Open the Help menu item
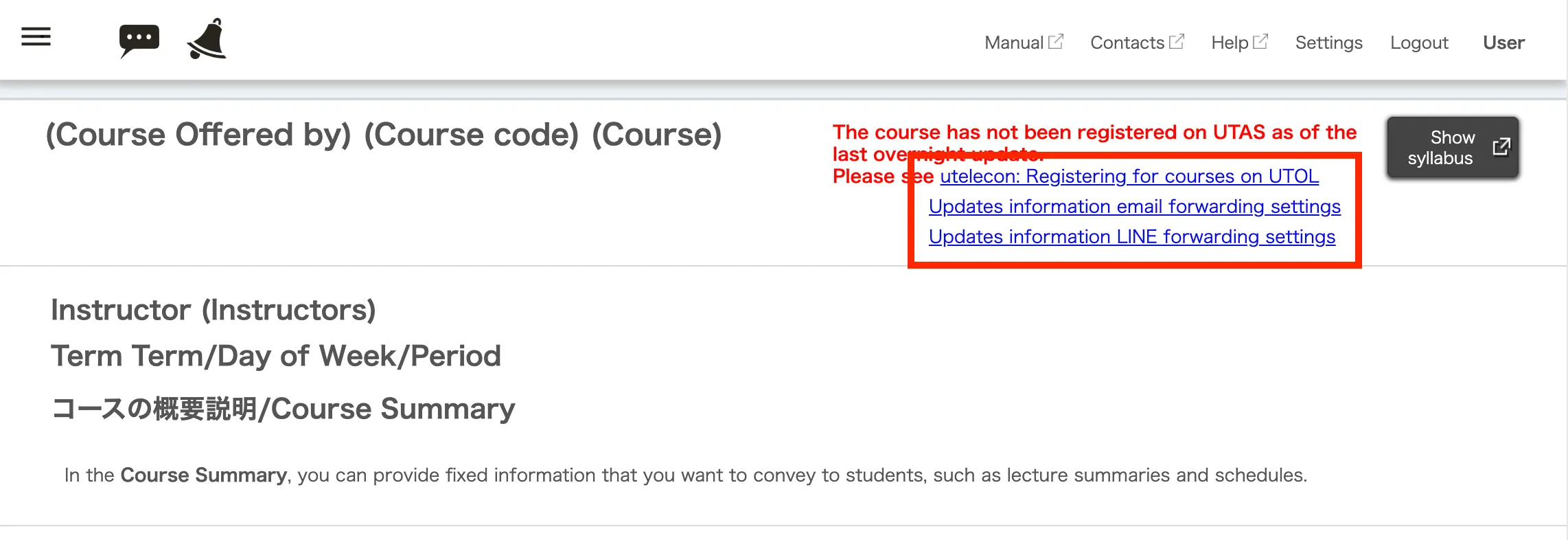The width and height of the screenshot is (1568, 540). pos(1229,43)
